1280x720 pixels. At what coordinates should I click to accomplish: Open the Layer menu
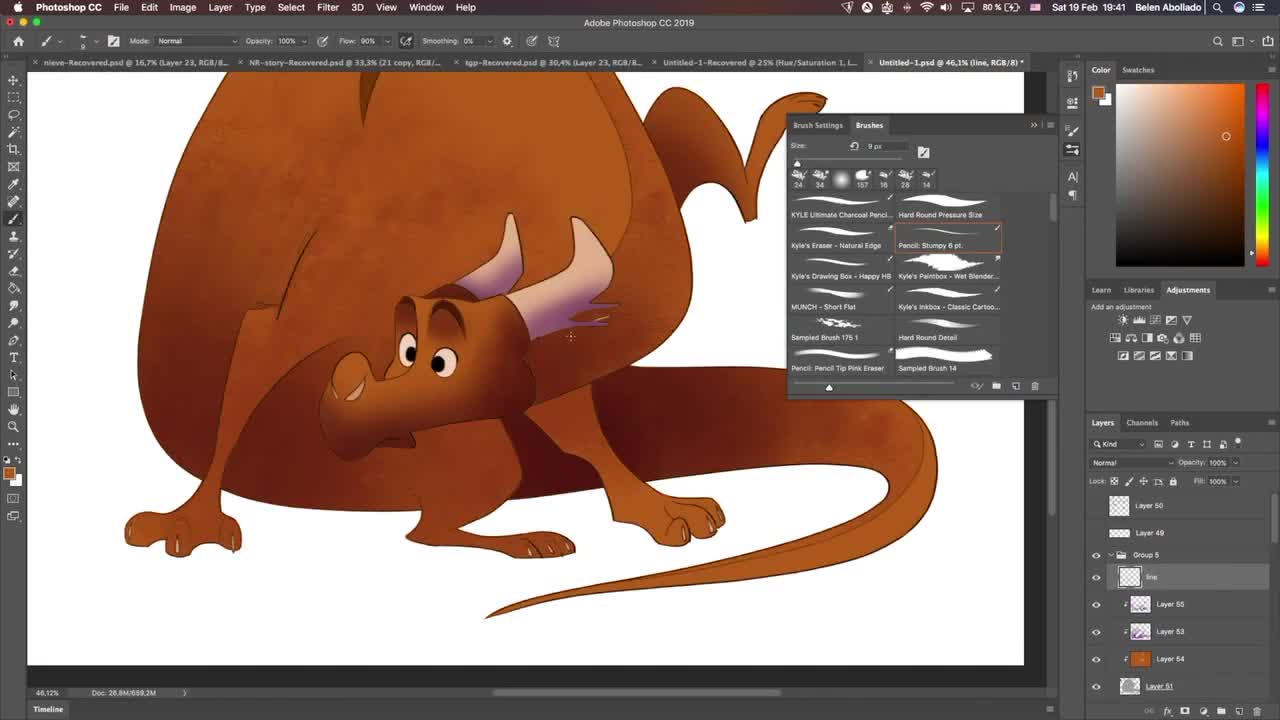(x=220, y=7)
